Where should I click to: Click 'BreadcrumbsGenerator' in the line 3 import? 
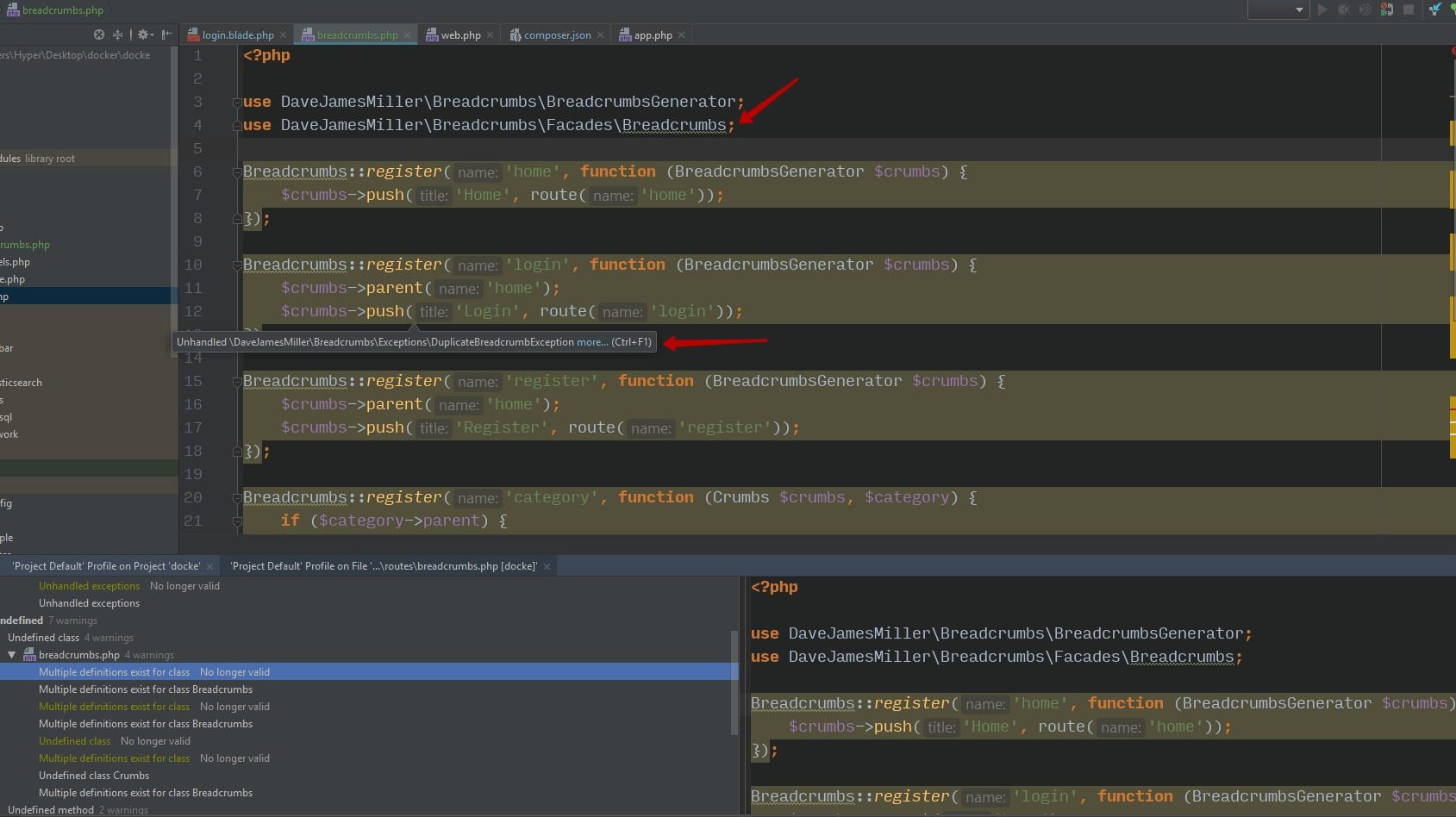[641, 103]
